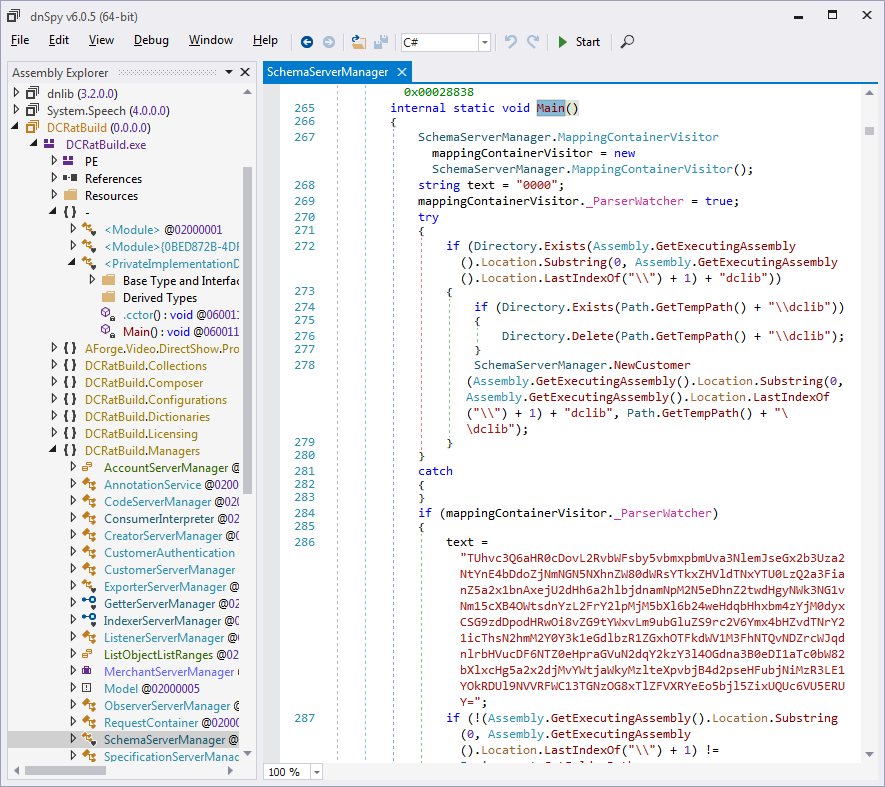
Task: Click the redo icon on the toolbar
Action: 531,42
